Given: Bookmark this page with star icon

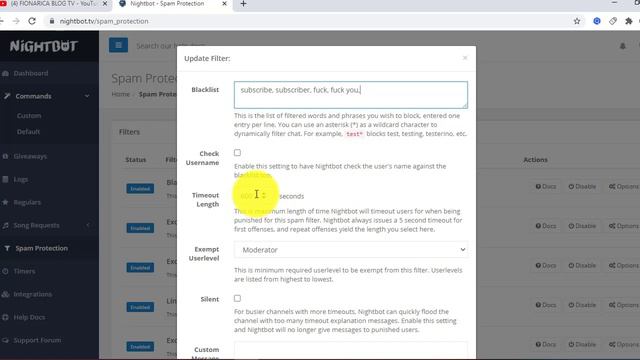Looking at the screenshot, I should coord(577,21).
